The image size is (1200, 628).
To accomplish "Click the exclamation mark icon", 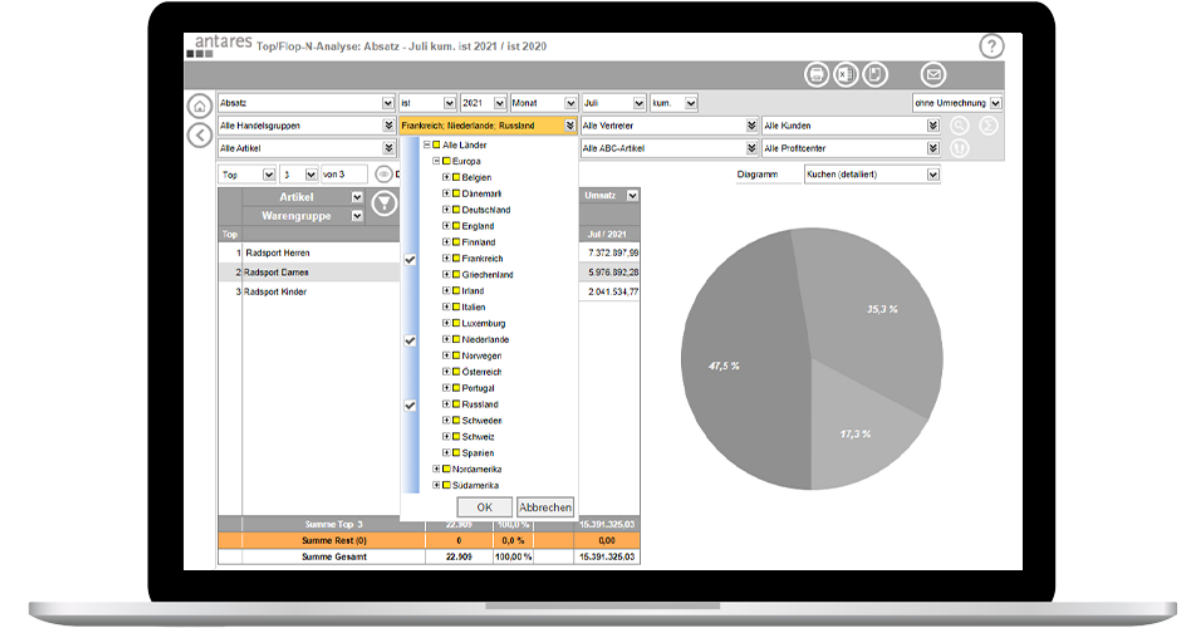I will pyautogui.click(x=959, y=148).
